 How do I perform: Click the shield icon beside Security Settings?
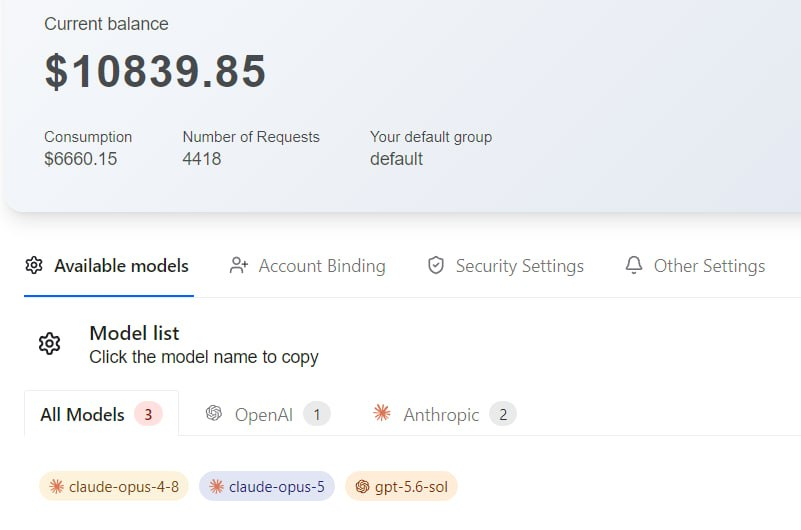point(436,266)
